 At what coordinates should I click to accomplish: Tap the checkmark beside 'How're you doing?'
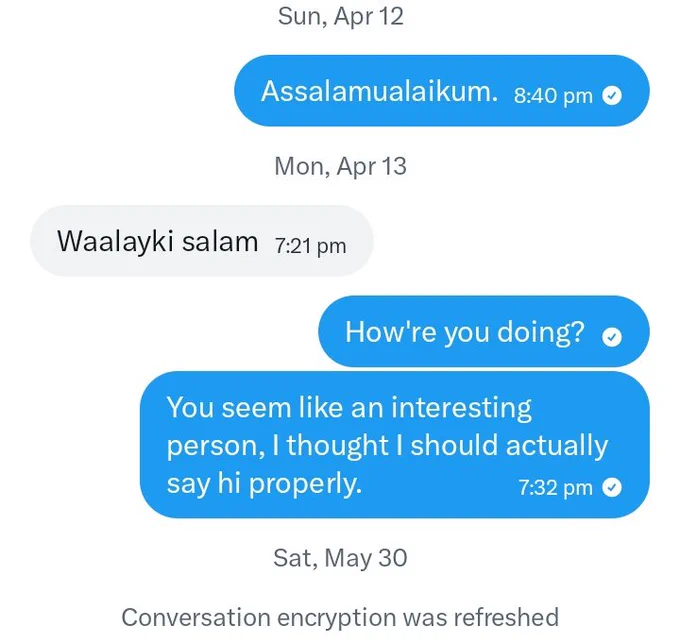(611, 337)
